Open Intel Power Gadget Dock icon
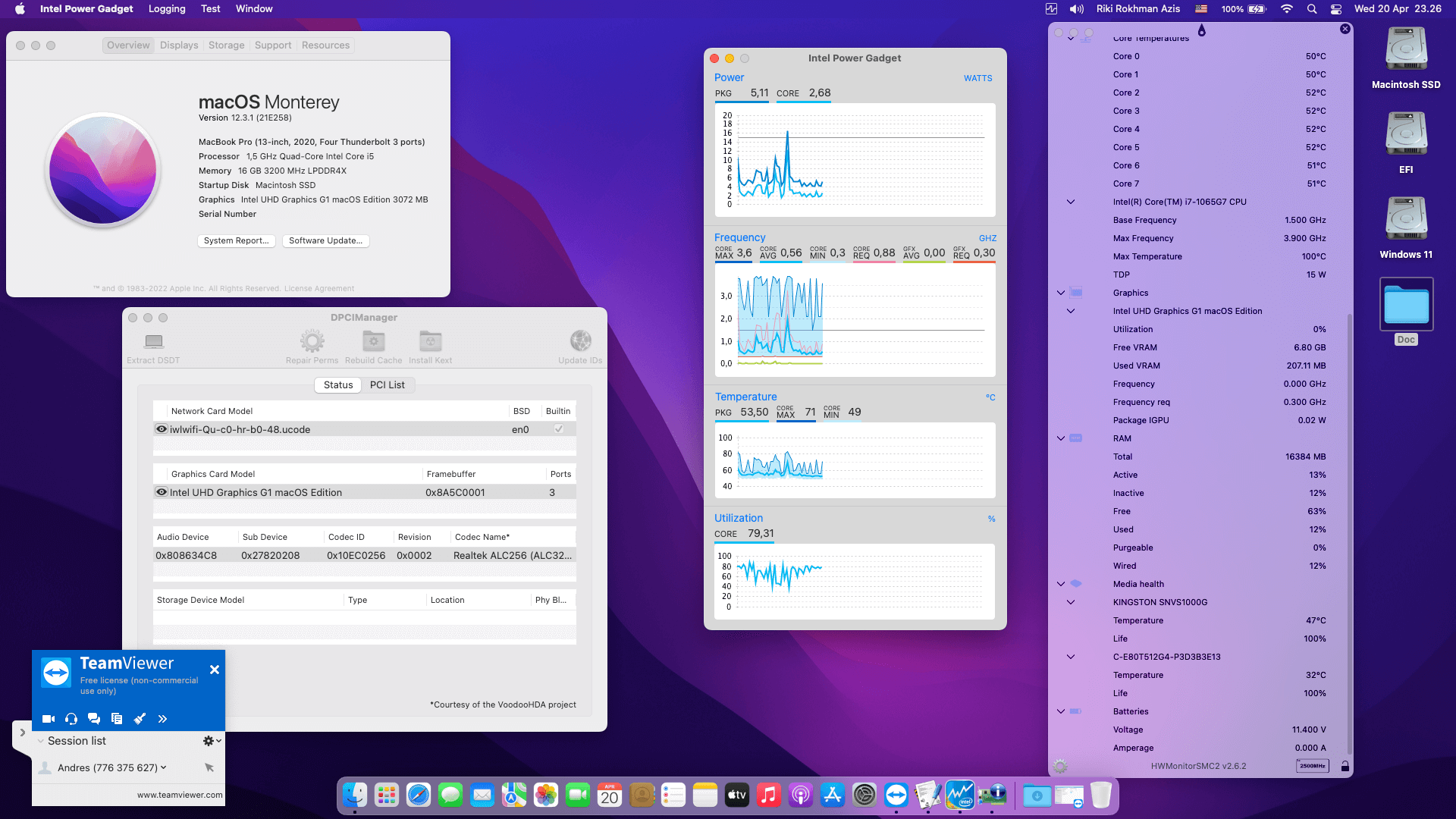This screenshot has height=819, width=1456. (x=960, y=795)
